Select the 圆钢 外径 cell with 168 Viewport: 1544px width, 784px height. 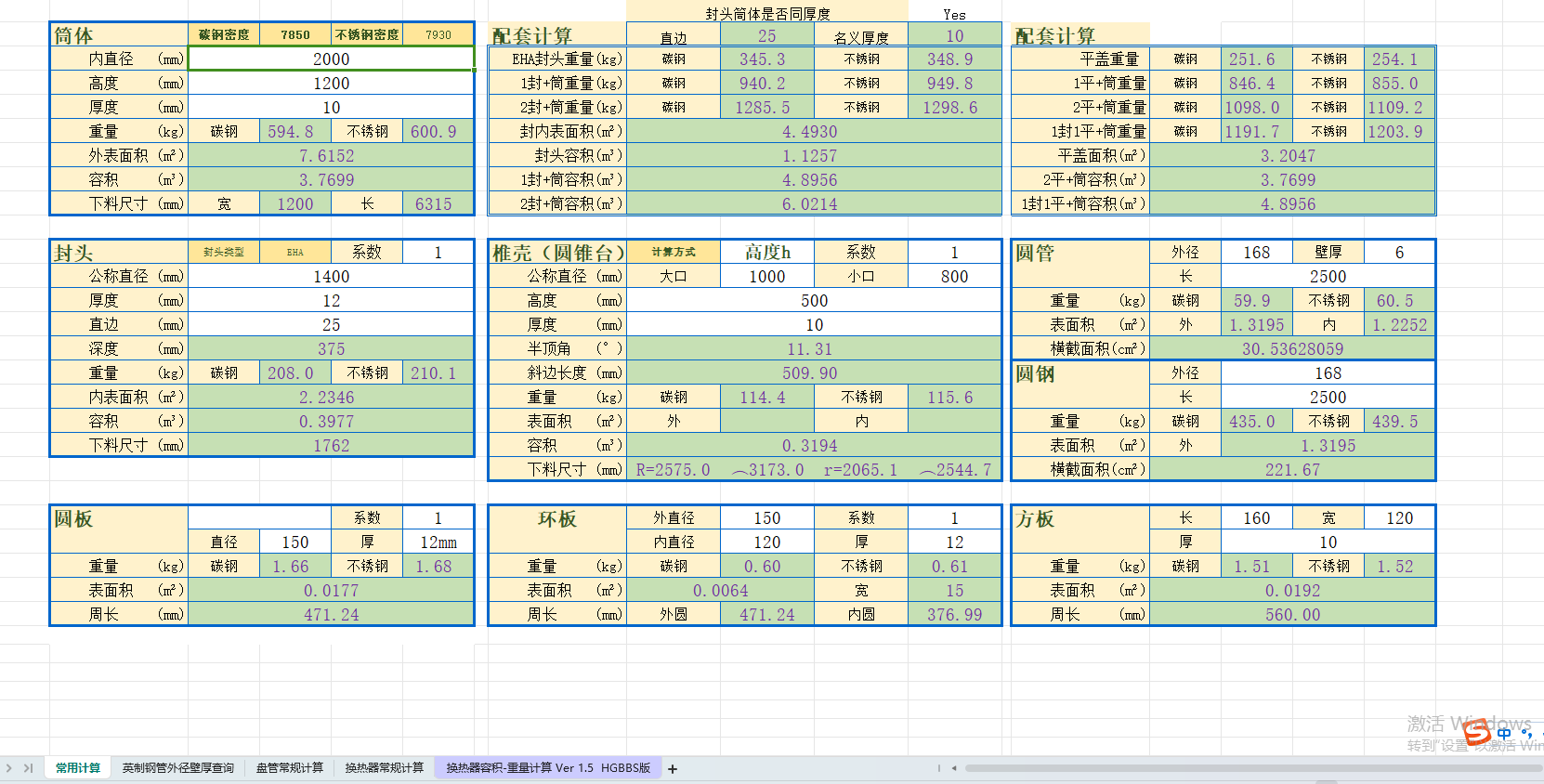pos(1328,372)
